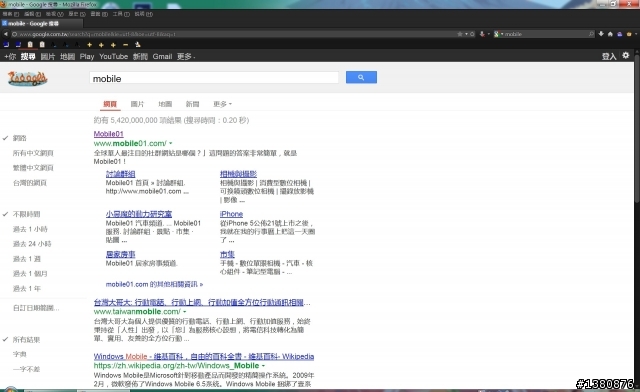Select 過去 1 週 time filter
640x392 pixels.
27,259
